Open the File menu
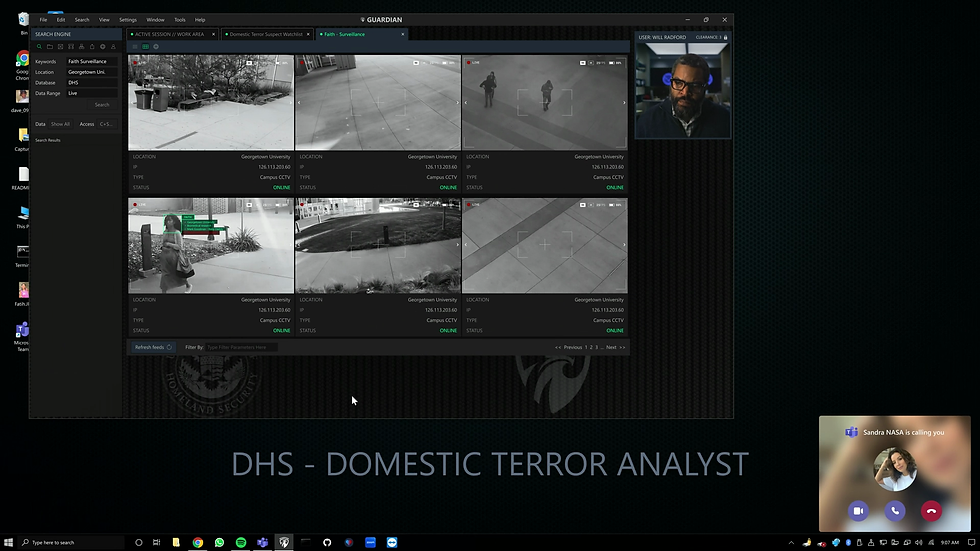Image resolution: width=980 pixels, height=551 pixels. coord(43,20)
